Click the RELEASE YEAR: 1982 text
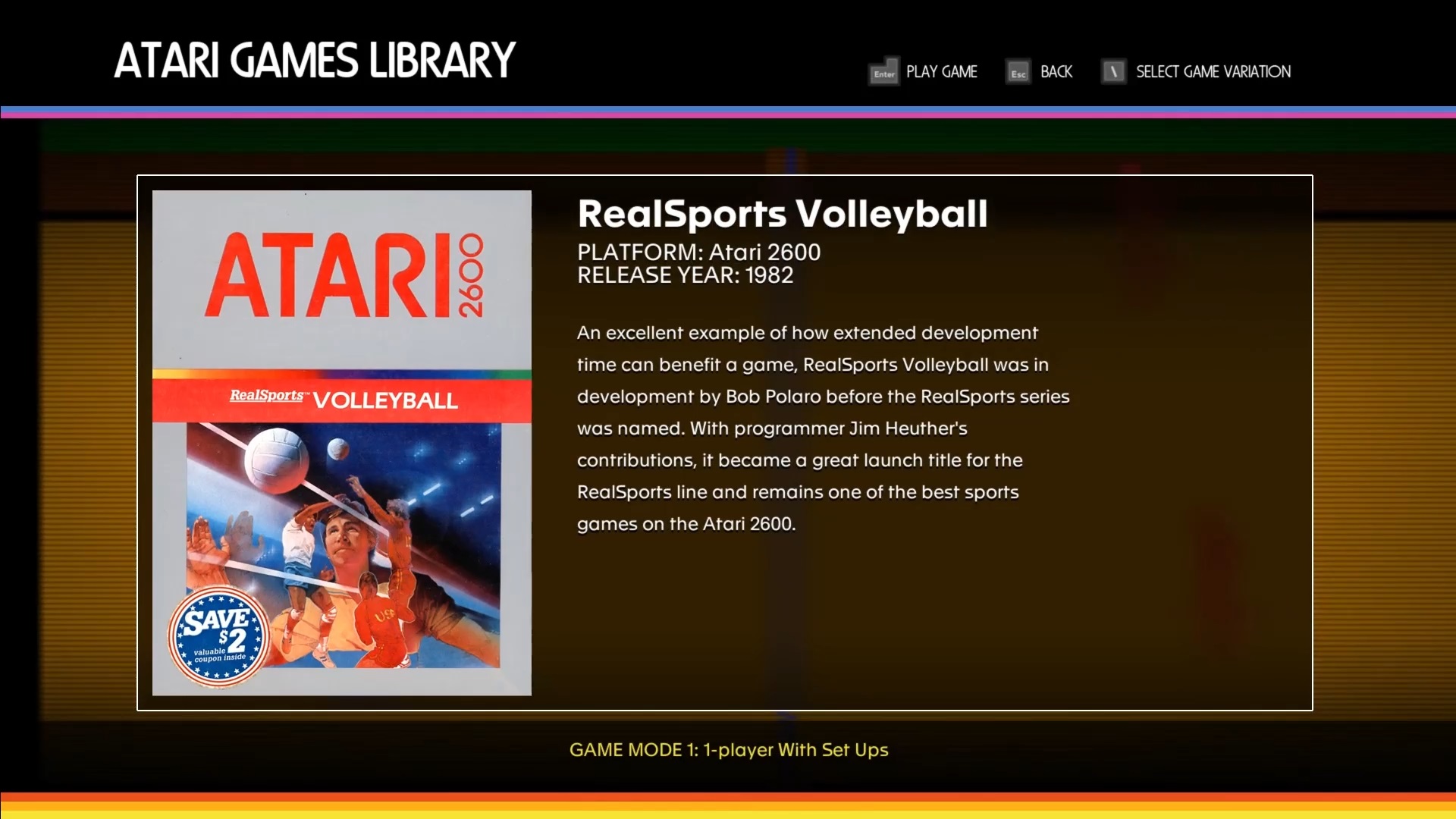Screen dimensions: 1456x819 pos(685,275)
